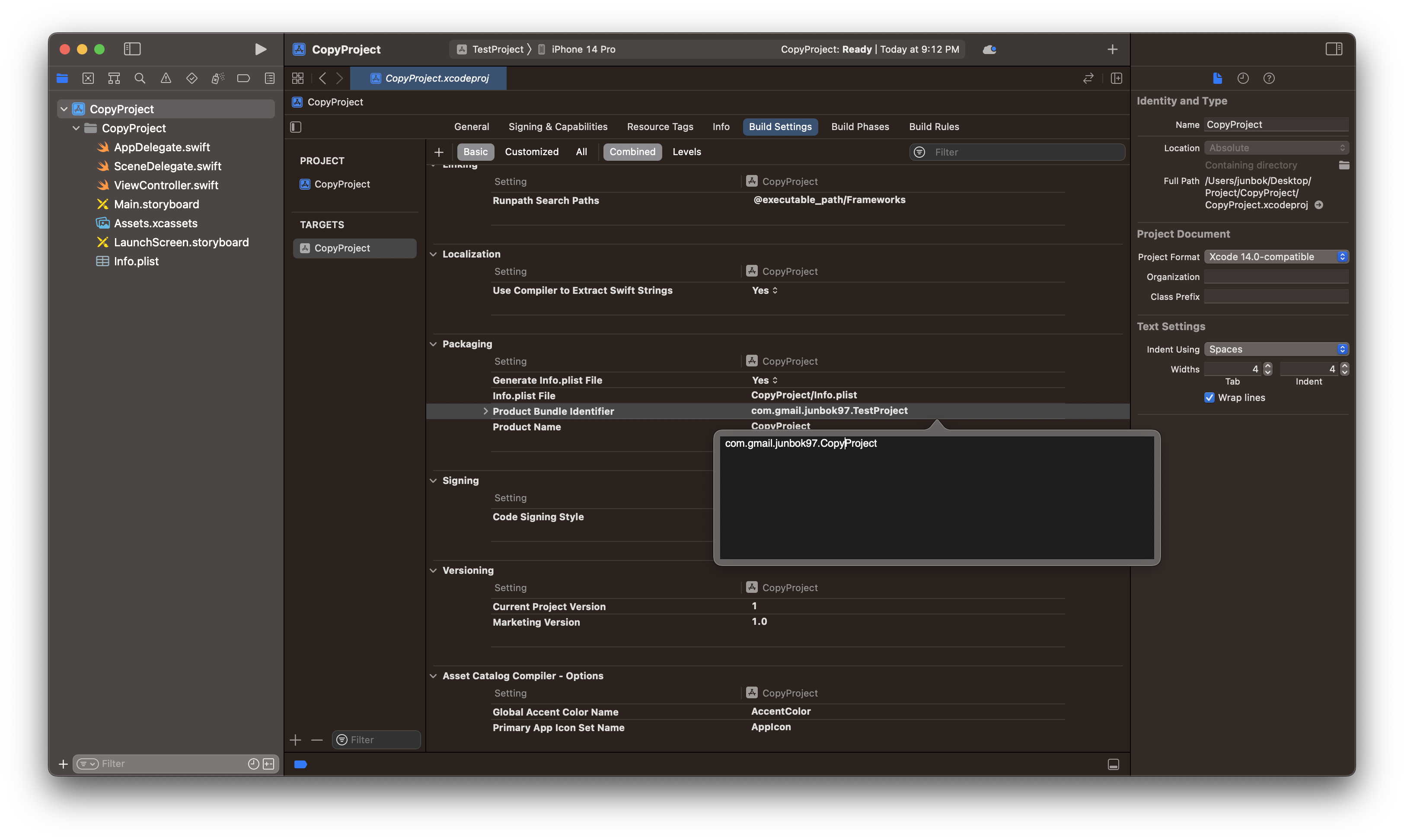Click the add editor split icon

pyautogui.click(x=1117, y=78)
